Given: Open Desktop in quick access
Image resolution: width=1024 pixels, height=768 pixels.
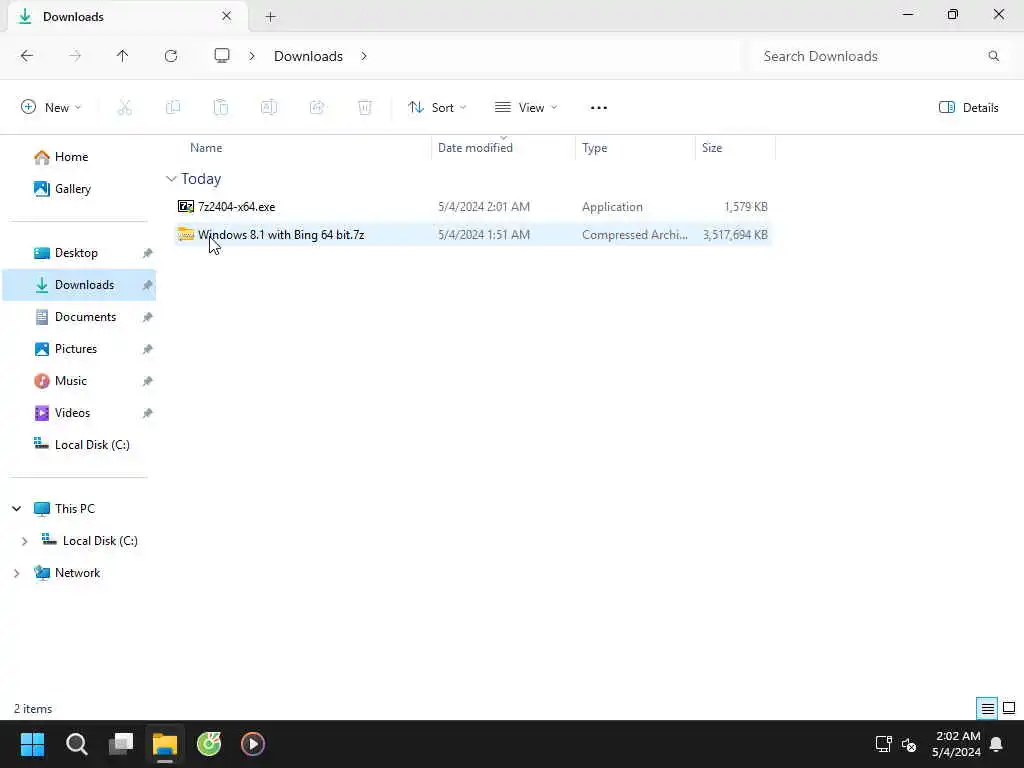Looking at the screenshot, I should pyautogui.click(x=76, y=253).
